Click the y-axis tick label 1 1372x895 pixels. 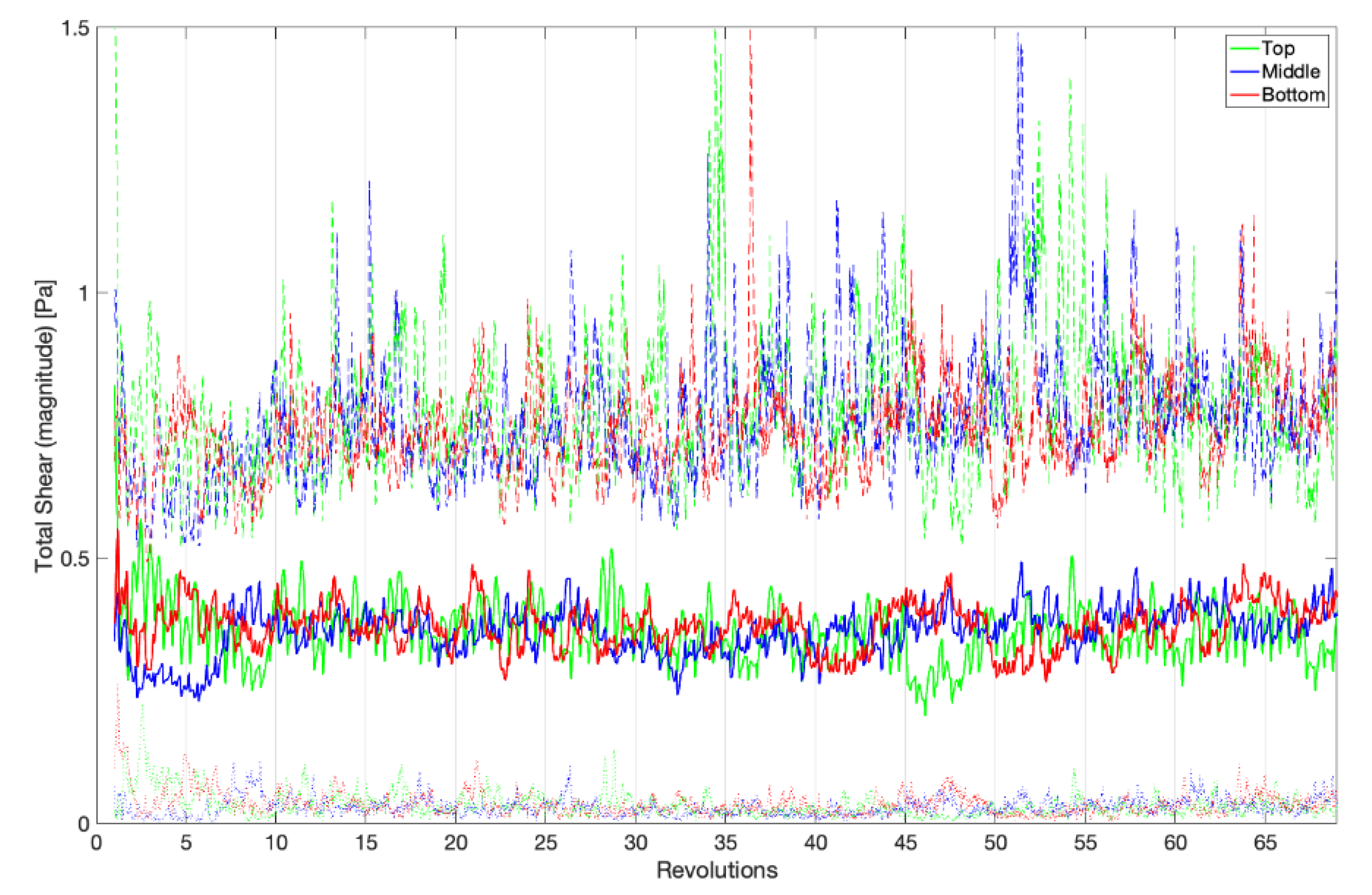tap(85, 294)
